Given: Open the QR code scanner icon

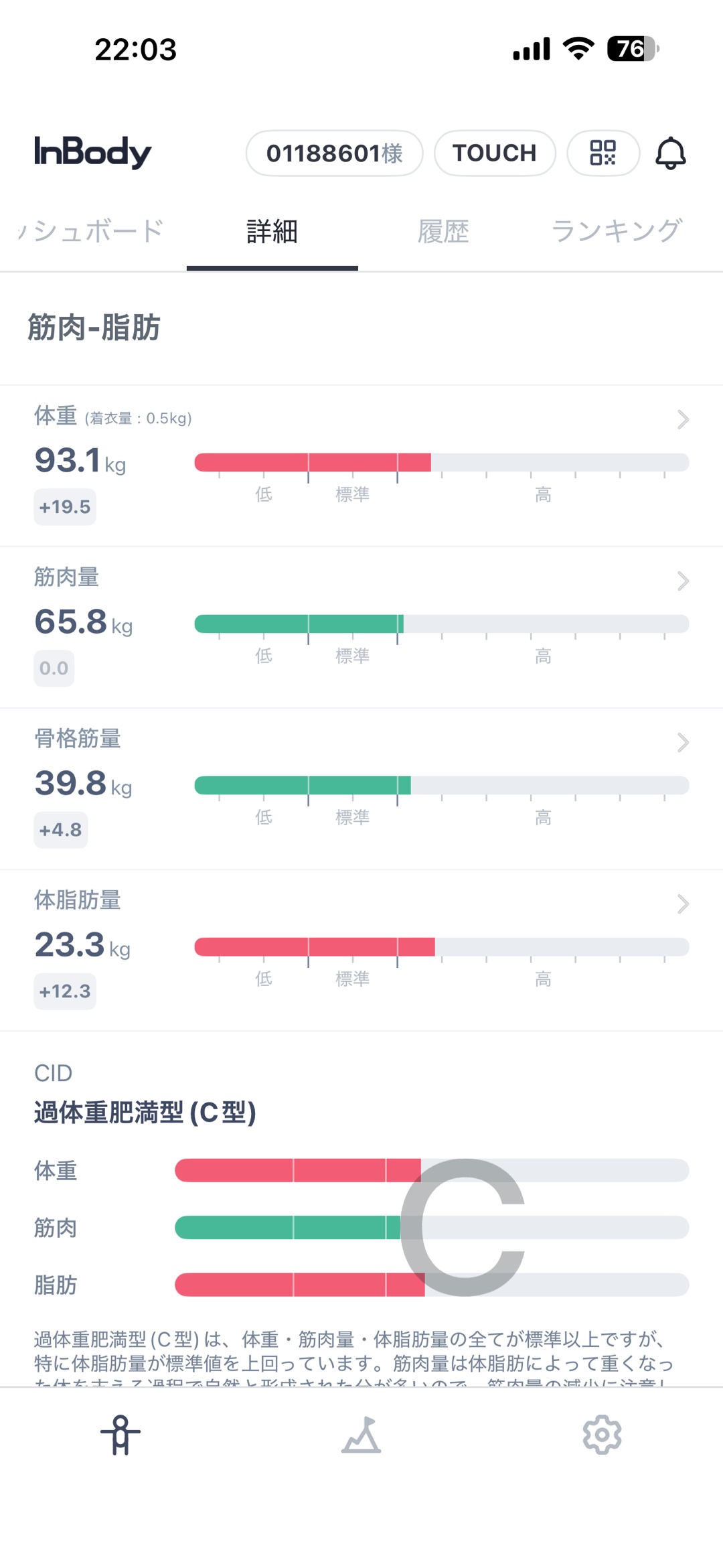Looking at the screenshot, I should [603, 153].
